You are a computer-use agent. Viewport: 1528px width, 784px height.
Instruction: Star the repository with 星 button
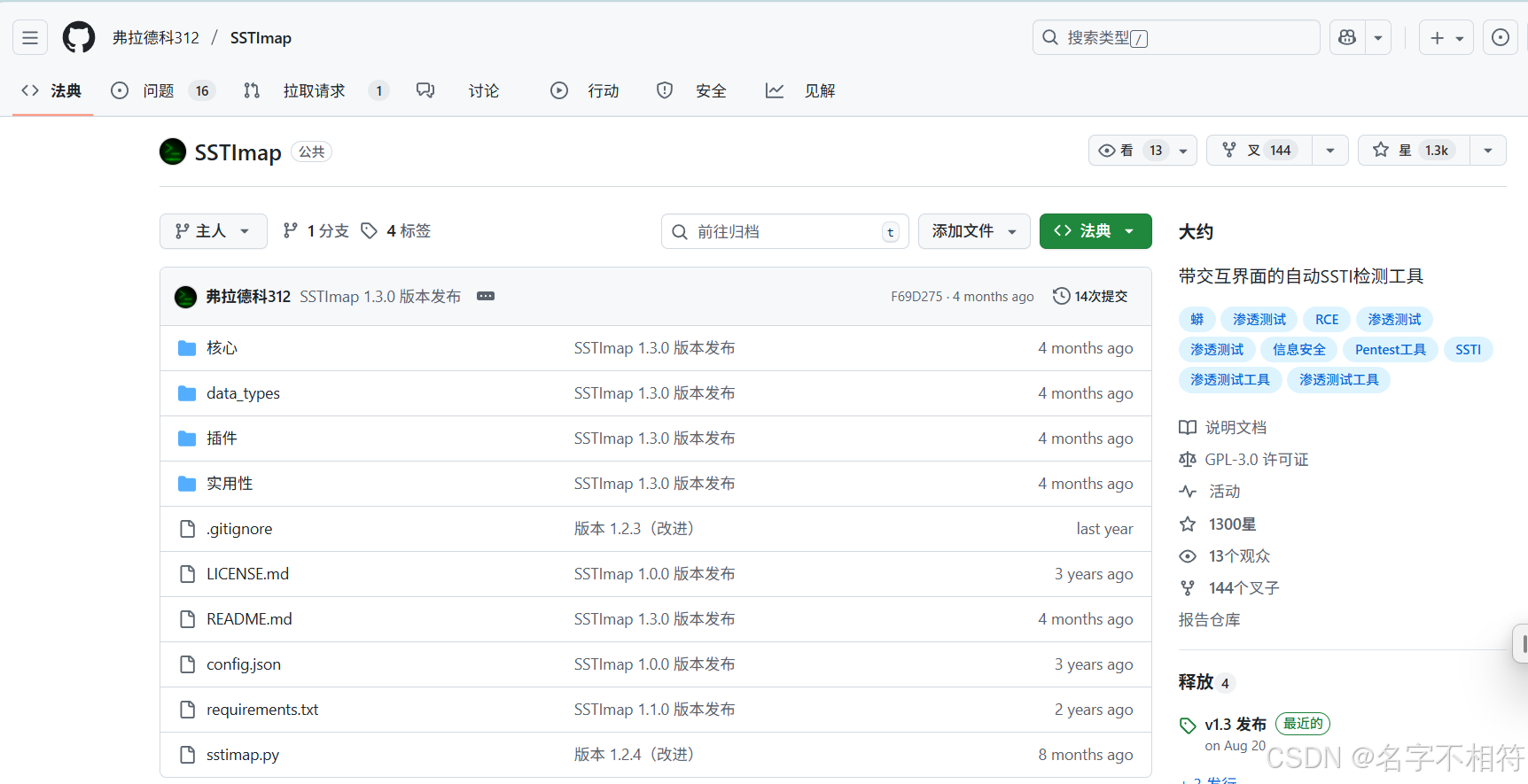(x=1414, y=151)
